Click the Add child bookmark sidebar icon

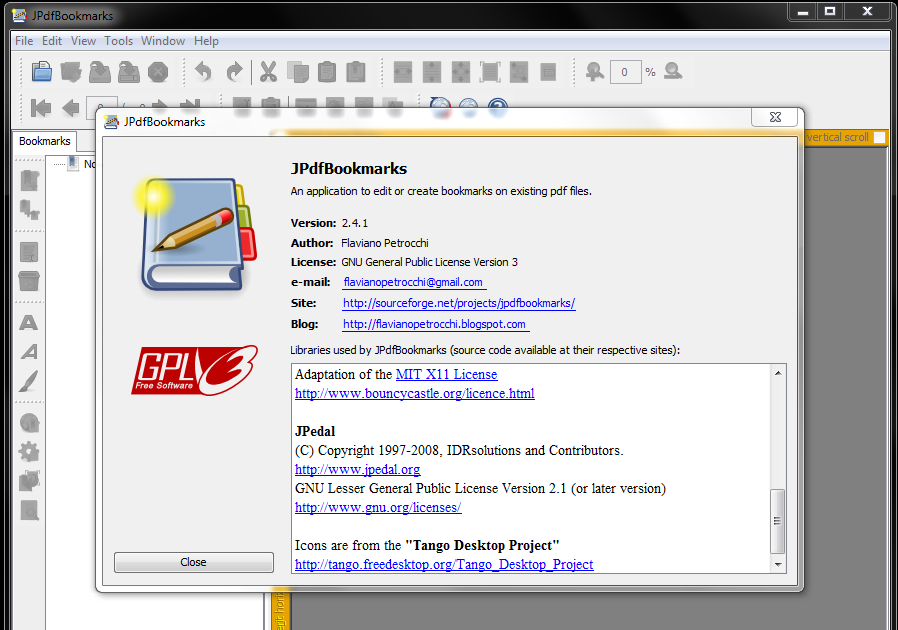pyautogui.click(x=29, y=209)
